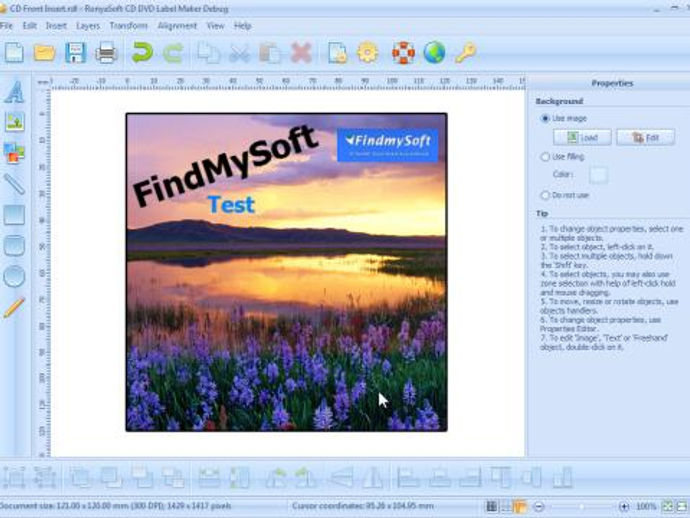Open a file using the folder icon

click(x=44, y=53)
